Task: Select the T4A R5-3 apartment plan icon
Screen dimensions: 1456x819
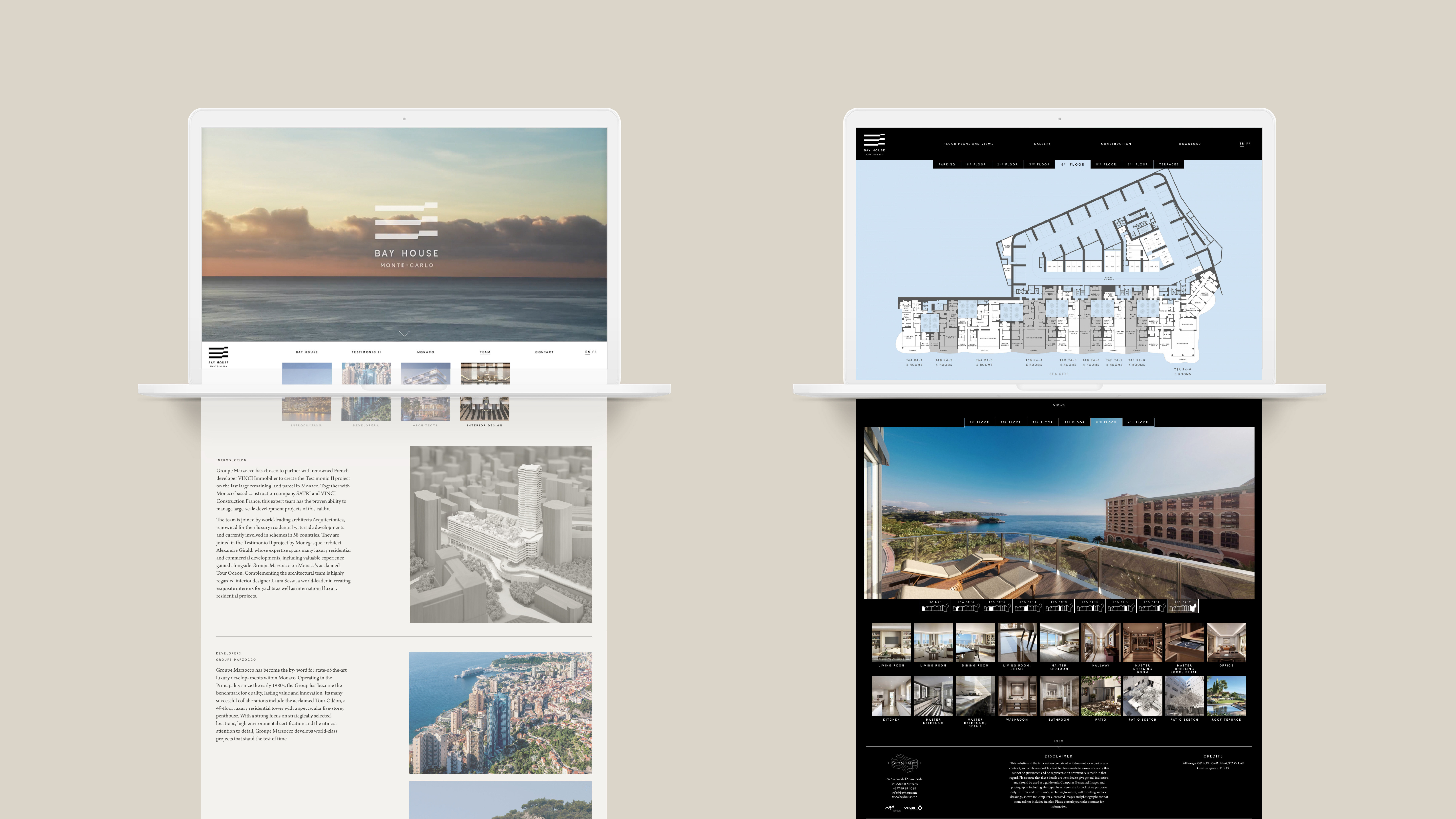Action: [997, 606]
